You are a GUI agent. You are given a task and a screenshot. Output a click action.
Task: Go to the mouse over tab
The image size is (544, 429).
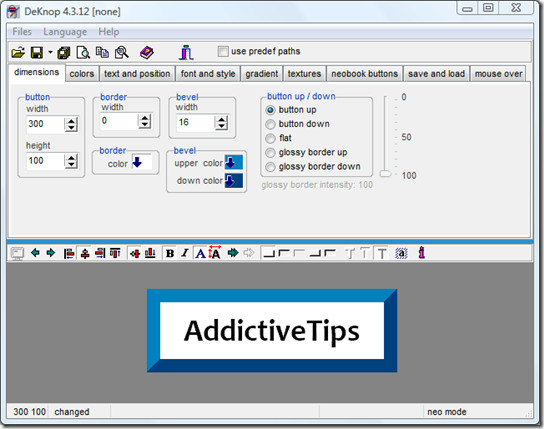click(498, 74)
